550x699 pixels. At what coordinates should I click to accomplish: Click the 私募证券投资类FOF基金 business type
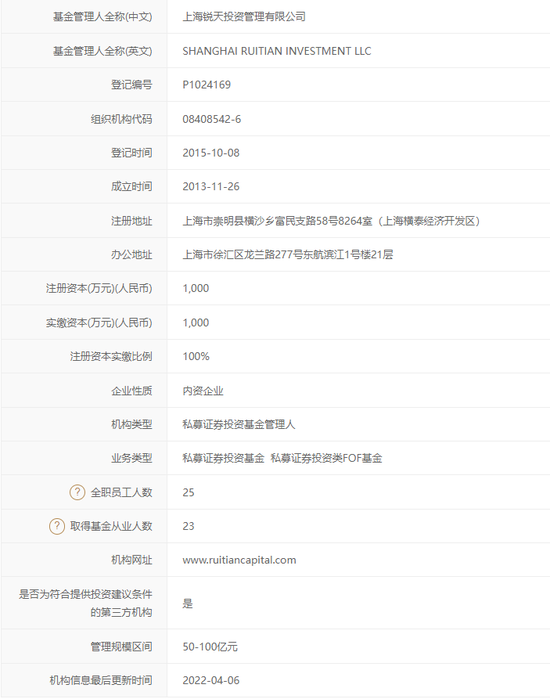coord(327,458)
